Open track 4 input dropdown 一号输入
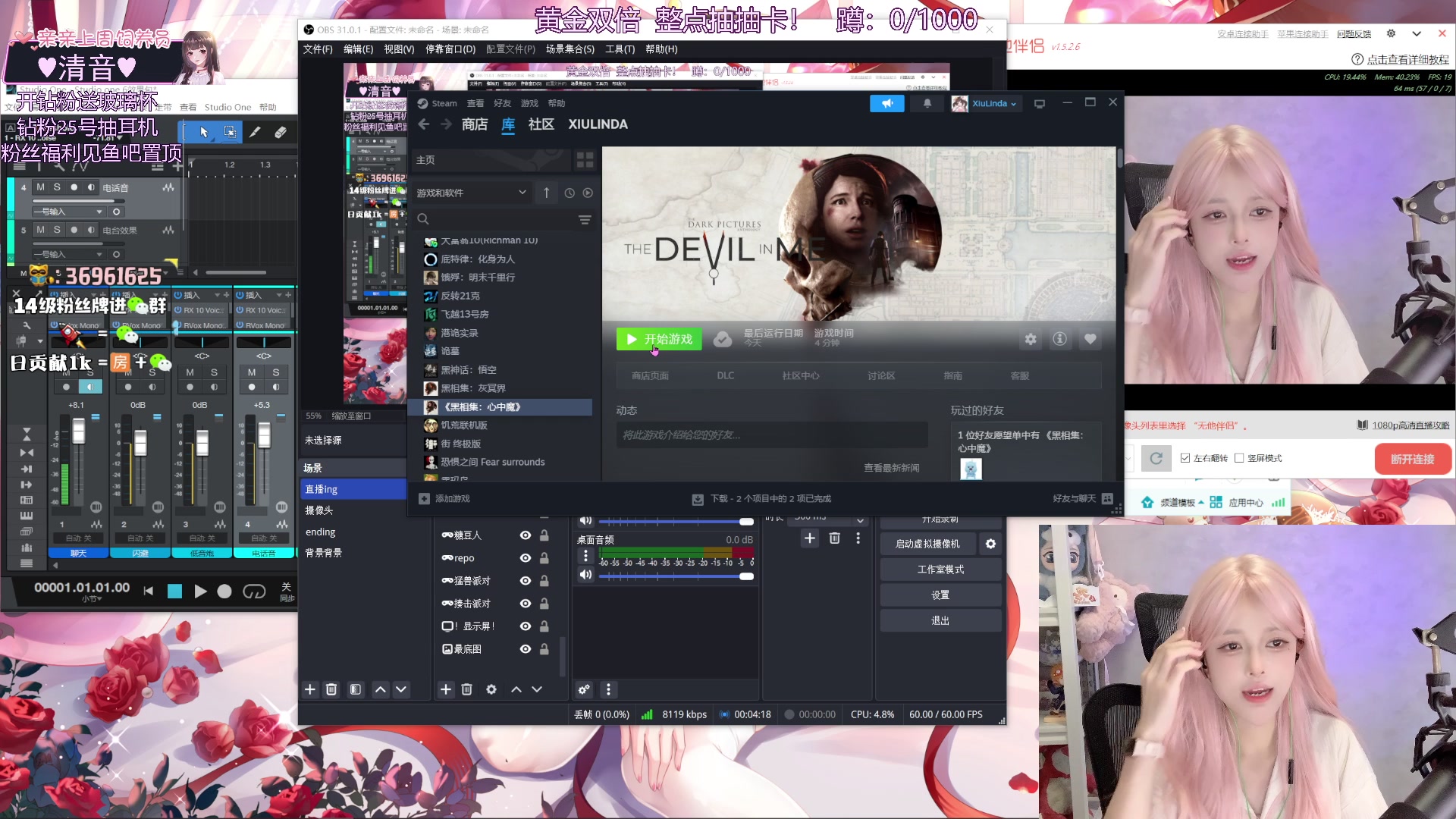 [x=67, y=212]
